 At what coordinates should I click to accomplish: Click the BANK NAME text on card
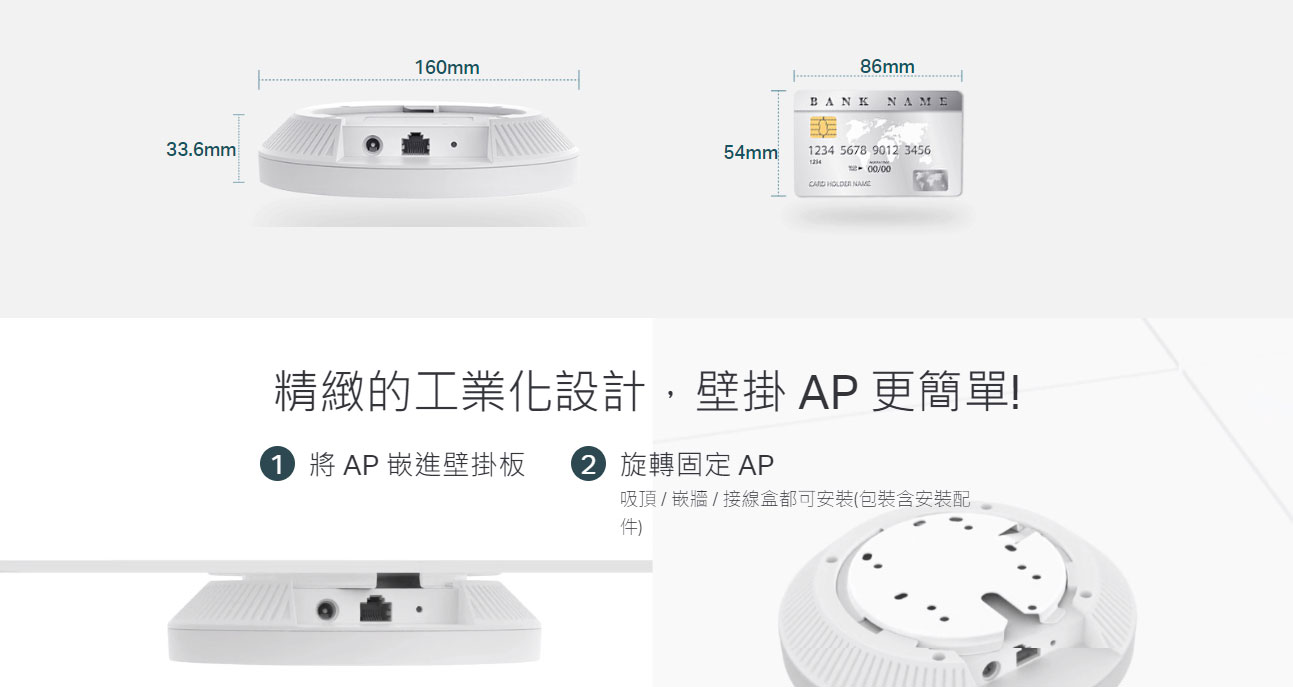pos(879,102)
